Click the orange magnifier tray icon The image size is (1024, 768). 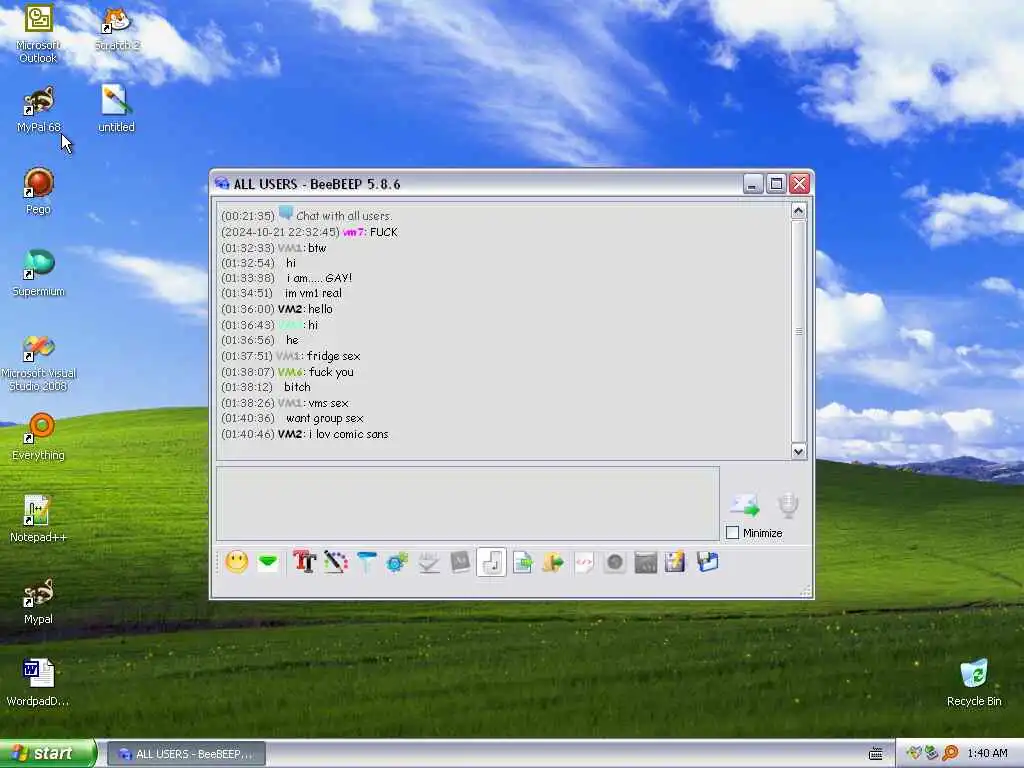(950, 754)
